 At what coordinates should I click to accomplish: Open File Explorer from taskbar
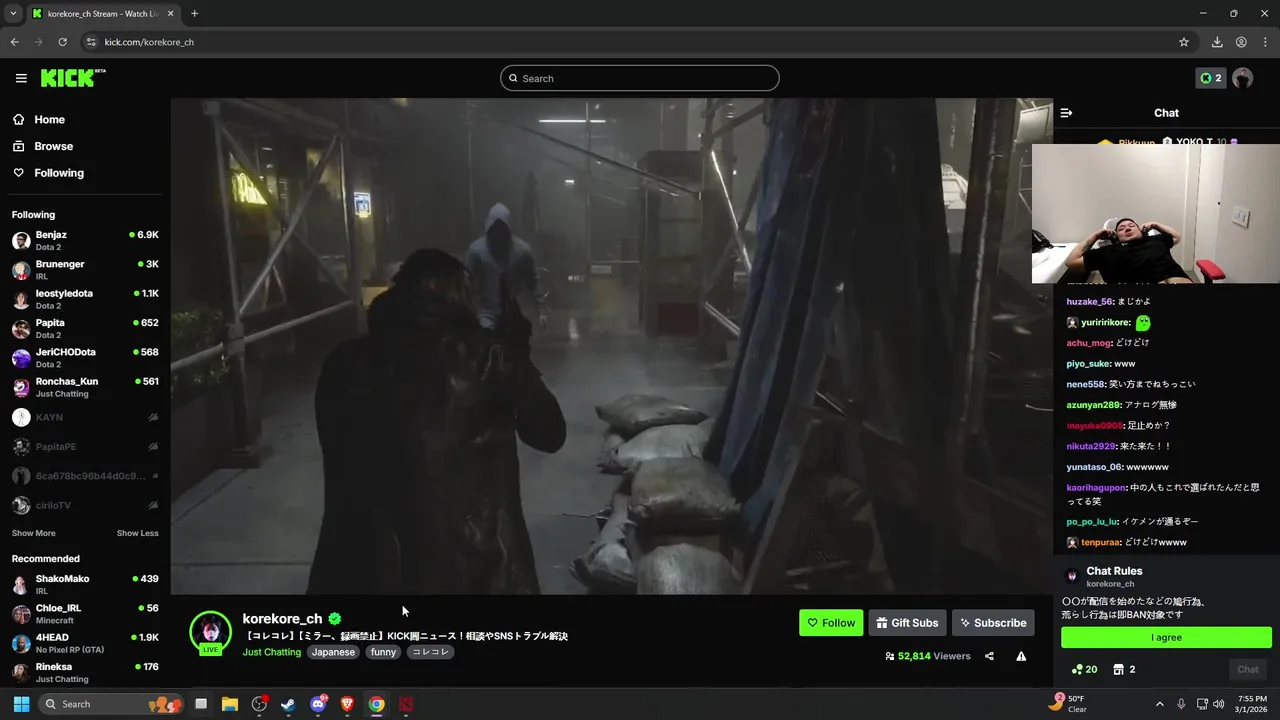[x=230, y=704]
